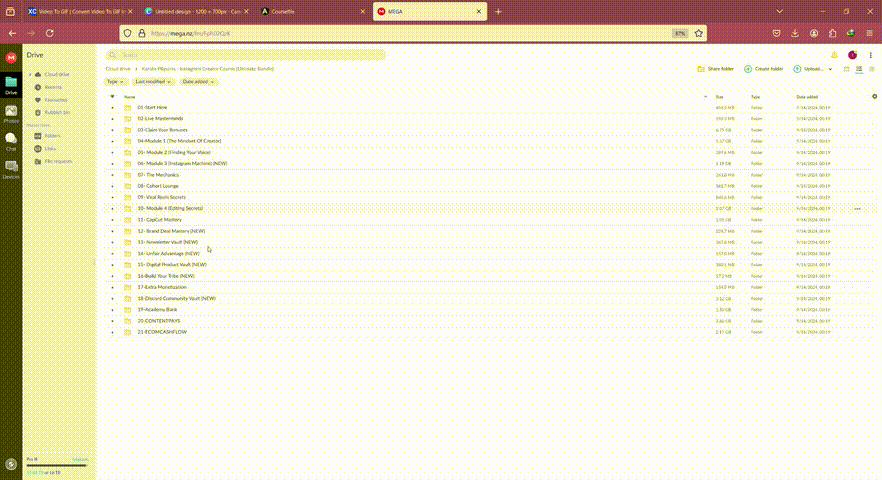Viewport: 882px width, 480px height.
Task: Click Upgrade link near storage bar
Action: (x=80, y=459)
